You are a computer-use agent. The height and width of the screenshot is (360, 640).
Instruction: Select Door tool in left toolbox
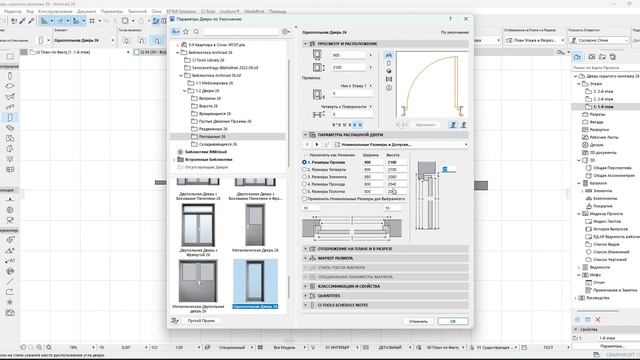pos(10,118)
